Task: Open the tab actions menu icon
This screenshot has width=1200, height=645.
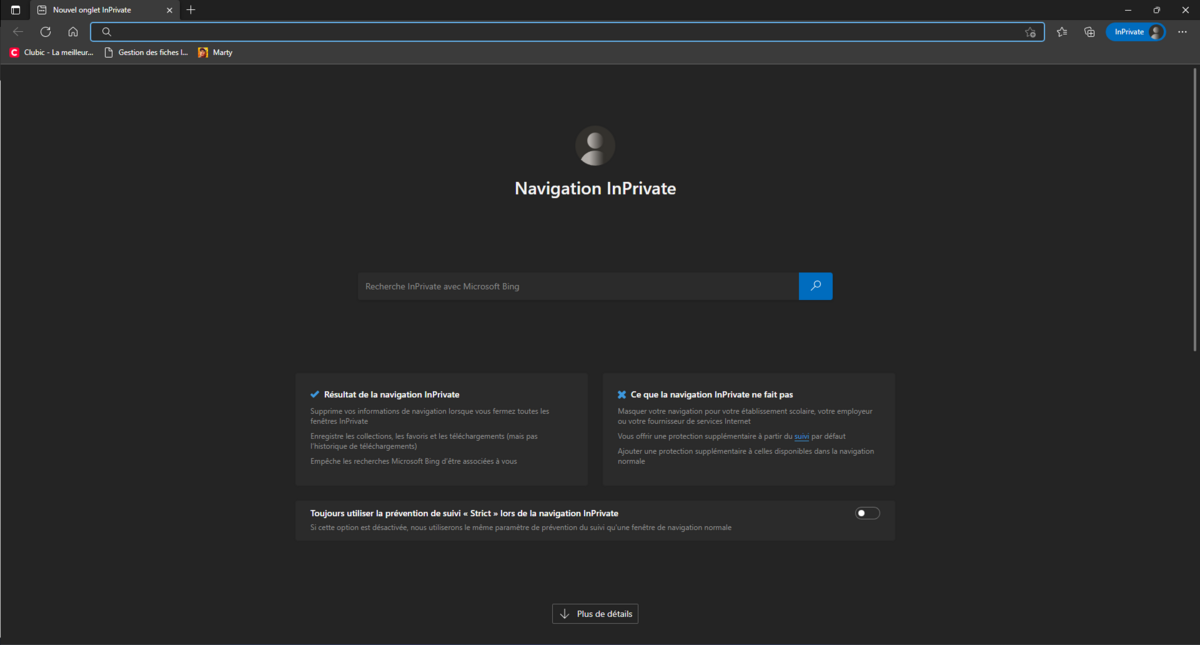Action: point(15,10)
